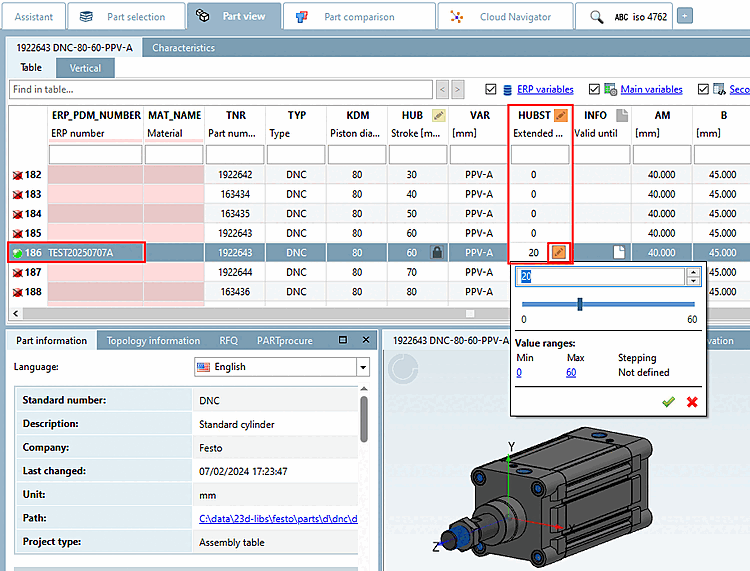Uncheck the third variables checkbox after Main variables
Viewport: 750px width, 571px height.
(x=704, y=89)
